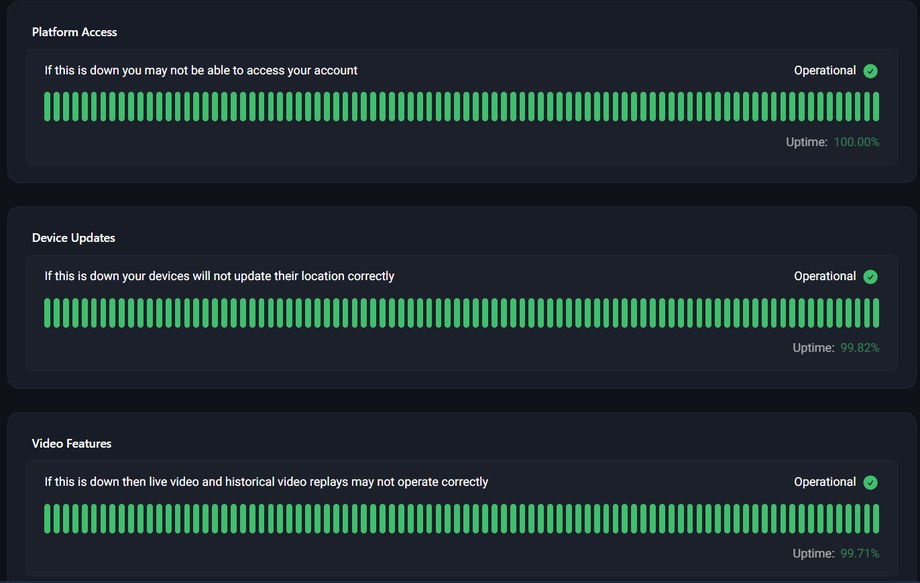Click the Platform Access section title
920x583 pixels.
74,32
